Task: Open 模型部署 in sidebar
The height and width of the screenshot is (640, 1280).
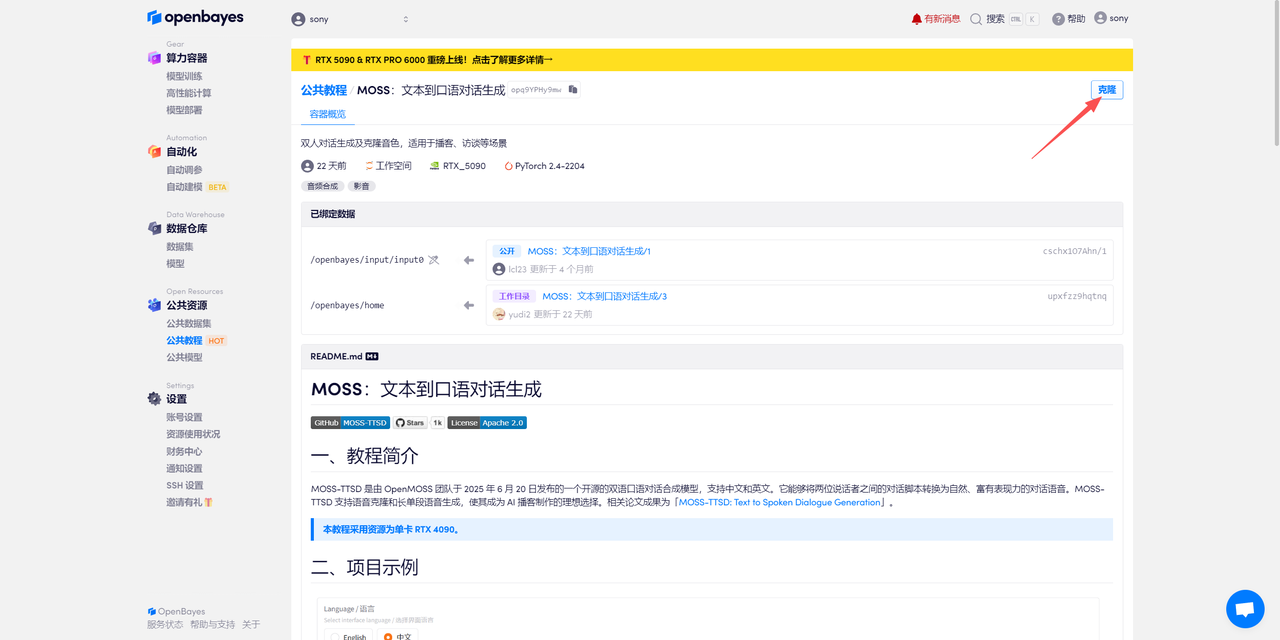Action: click(x=184, y=110)
